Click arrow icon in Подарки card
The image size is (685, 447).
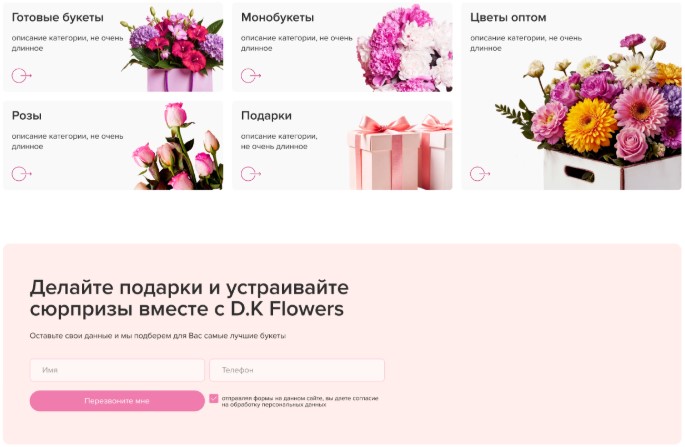(x=251, y=174)
